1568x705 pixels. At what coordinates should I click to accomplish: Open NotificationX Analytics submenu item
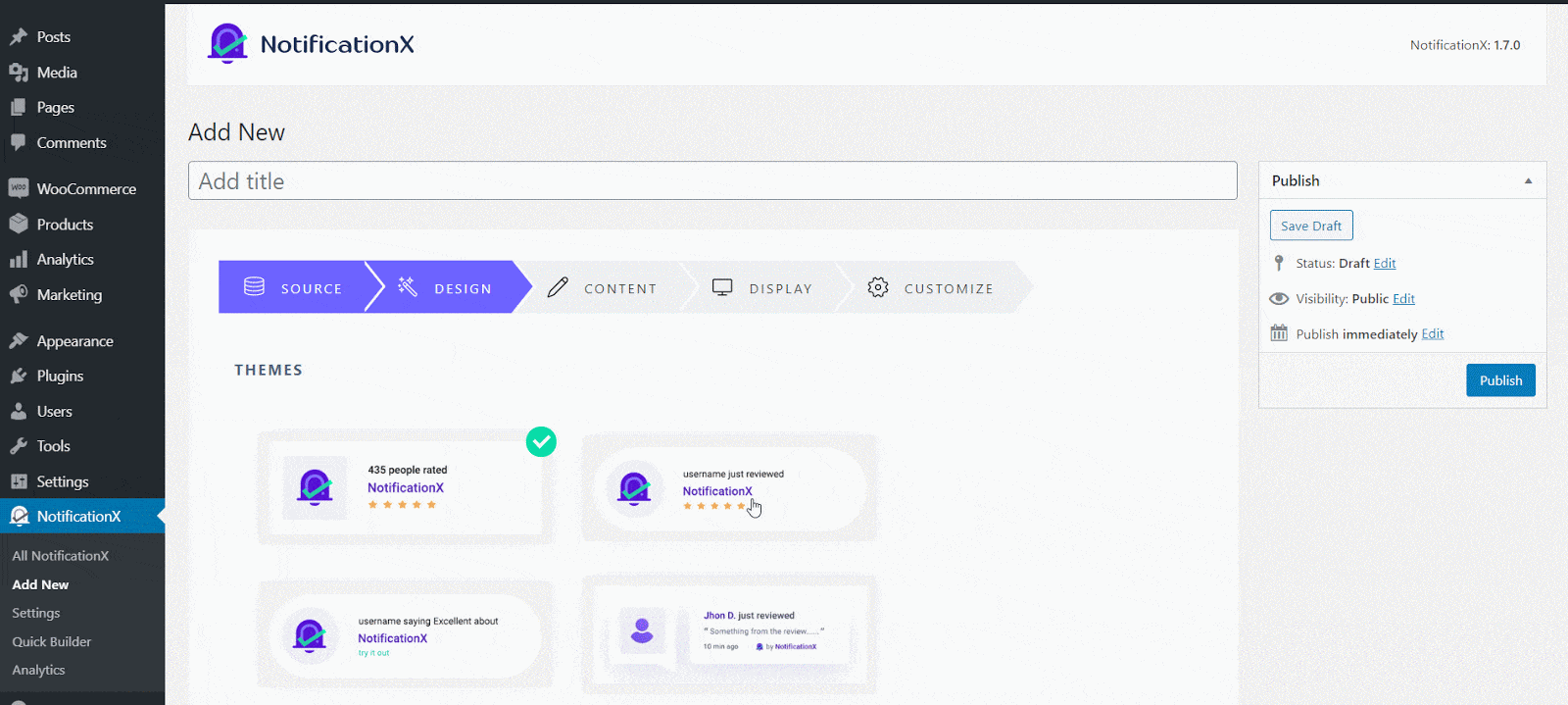(x=38, y=670)
